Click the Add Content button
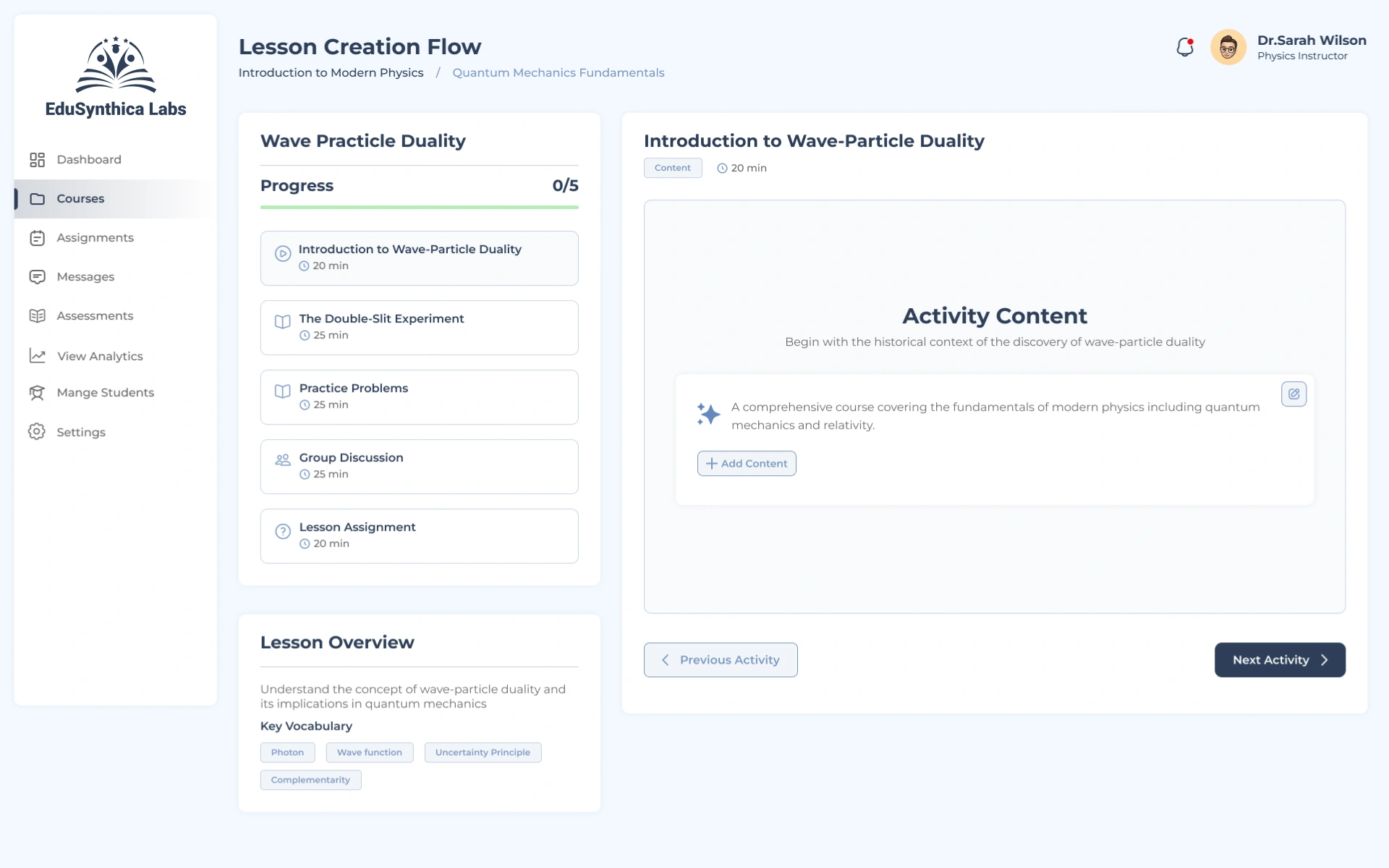 pos(747,464)
